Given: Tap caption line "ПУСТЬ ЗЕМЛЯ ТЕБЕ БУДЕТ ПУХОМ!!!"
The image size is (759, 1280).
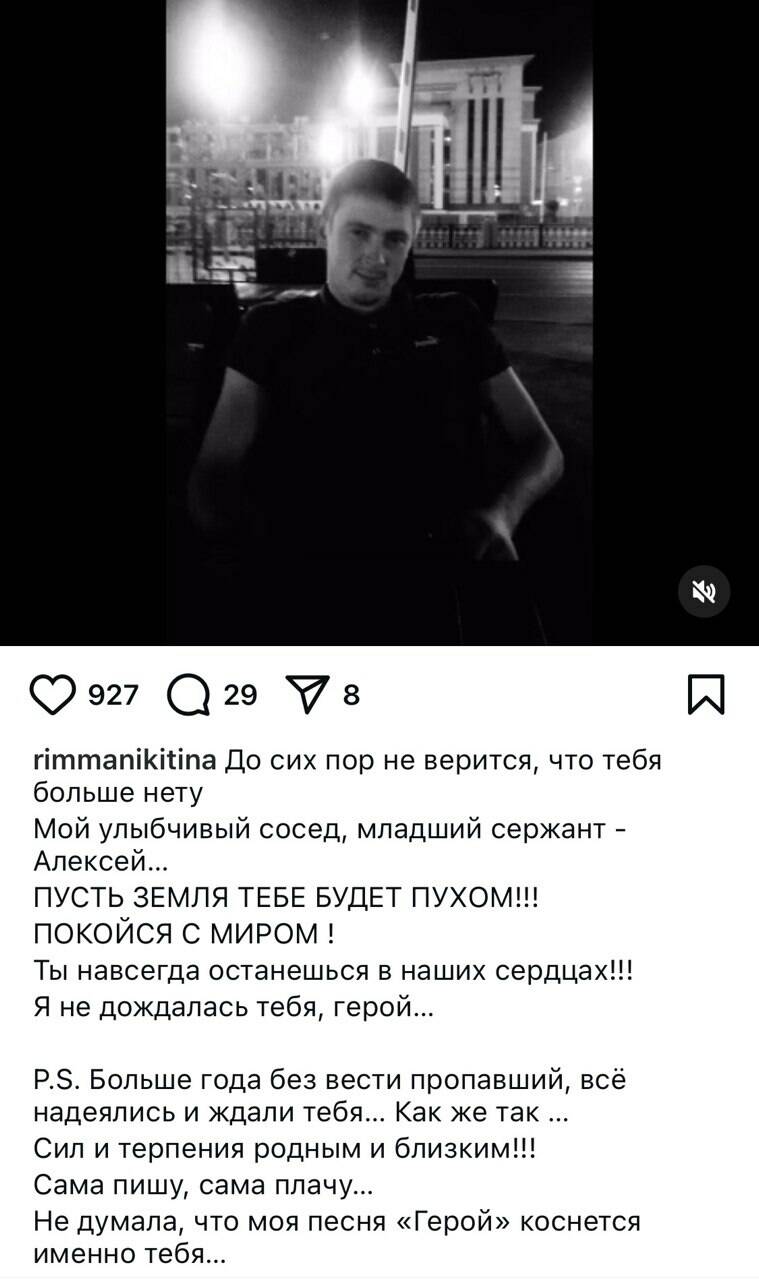Looking at the screenshot, I should [x=285, y=903].
